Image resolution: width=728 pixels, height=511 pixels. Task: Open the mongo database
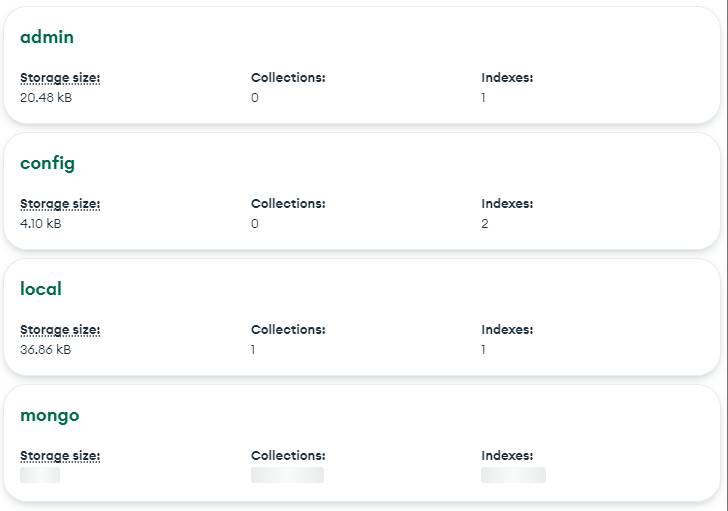50,415
